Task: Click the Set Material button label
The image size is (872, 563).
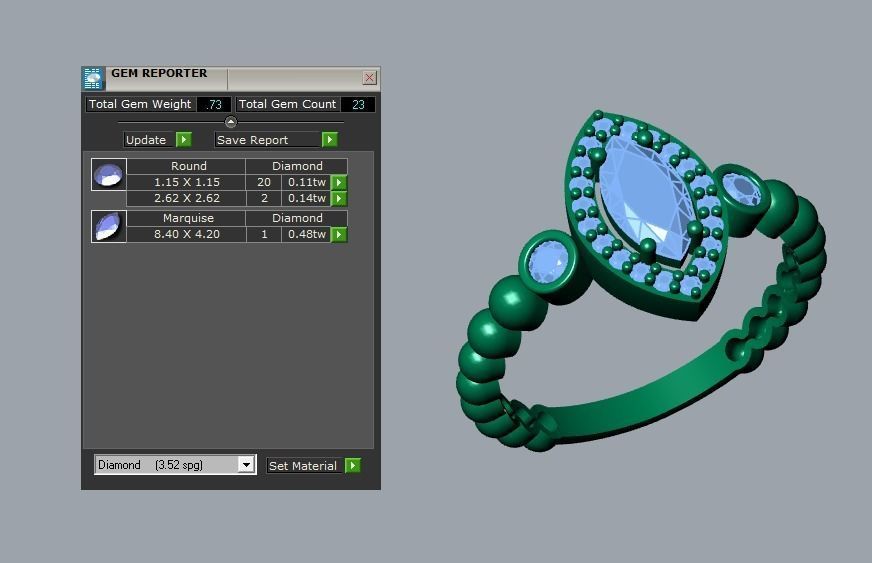Action: [303, 466]
